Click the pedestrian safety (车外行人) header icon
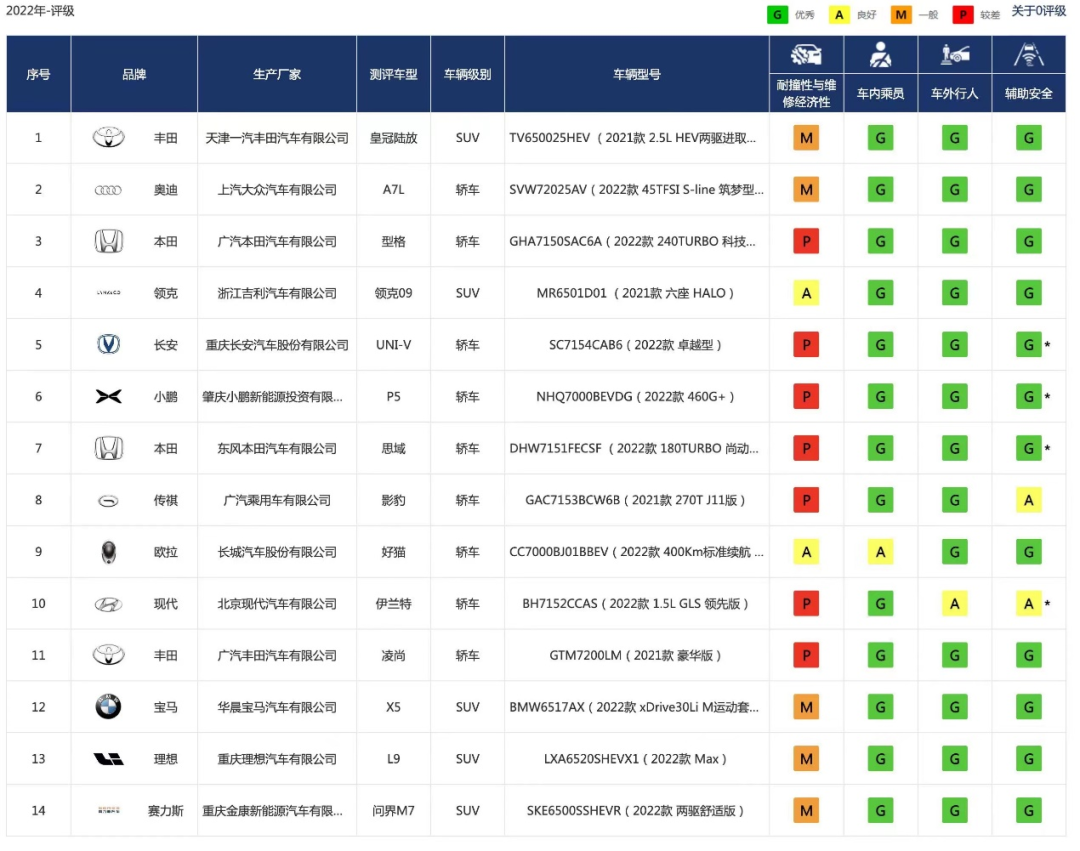Screen dimensions: 1080x851 pos(955,54)
